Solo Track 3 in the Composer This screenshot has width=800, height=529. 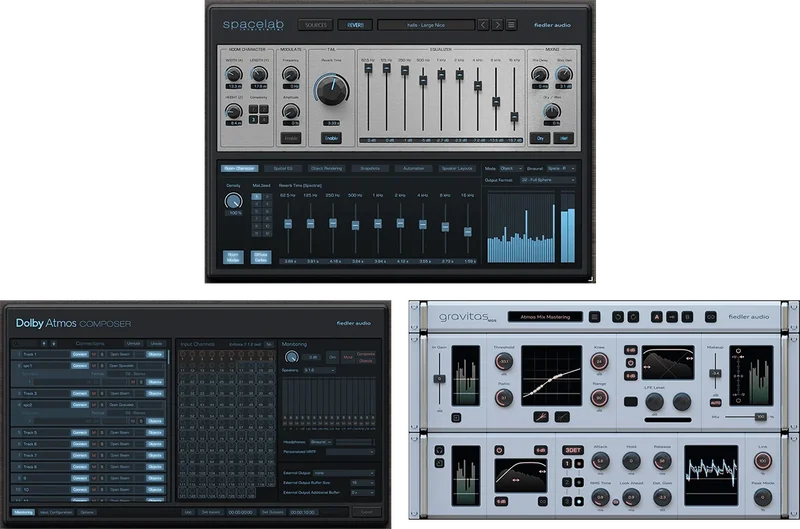(102, 393)
